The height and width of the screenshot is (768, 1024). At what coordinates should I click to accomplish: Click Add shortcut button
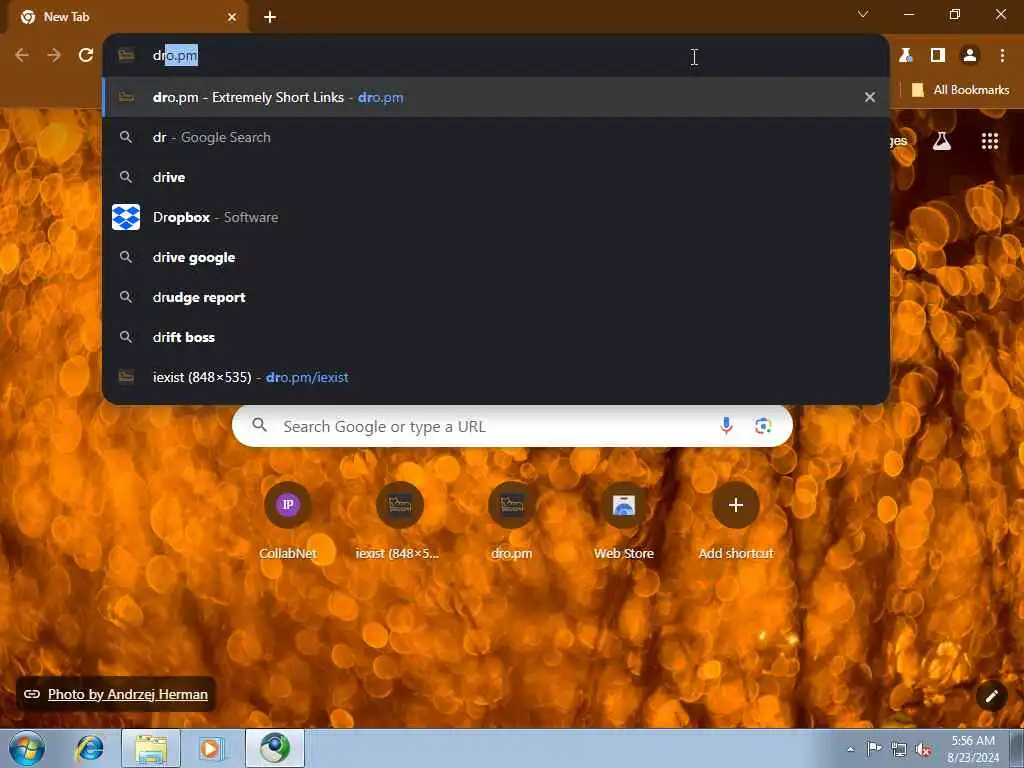736,521
